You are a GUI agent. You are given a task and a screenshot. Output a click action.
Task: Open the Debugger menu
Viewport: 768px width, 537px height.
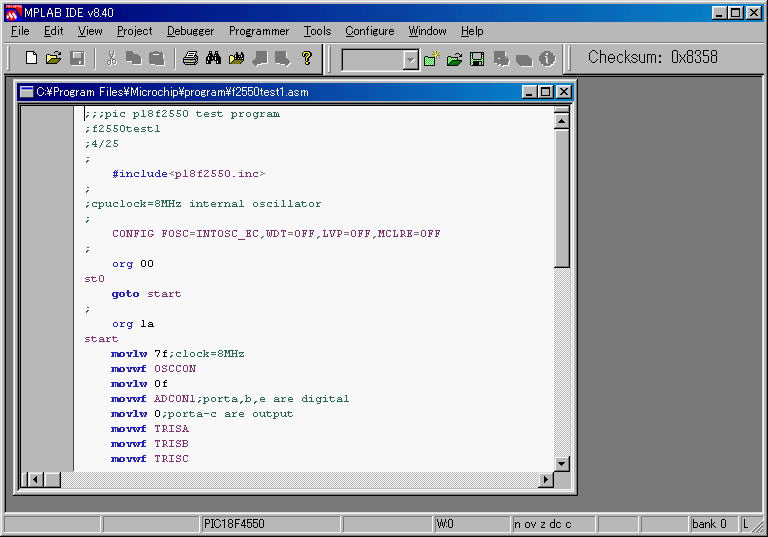tap(191, 31)
